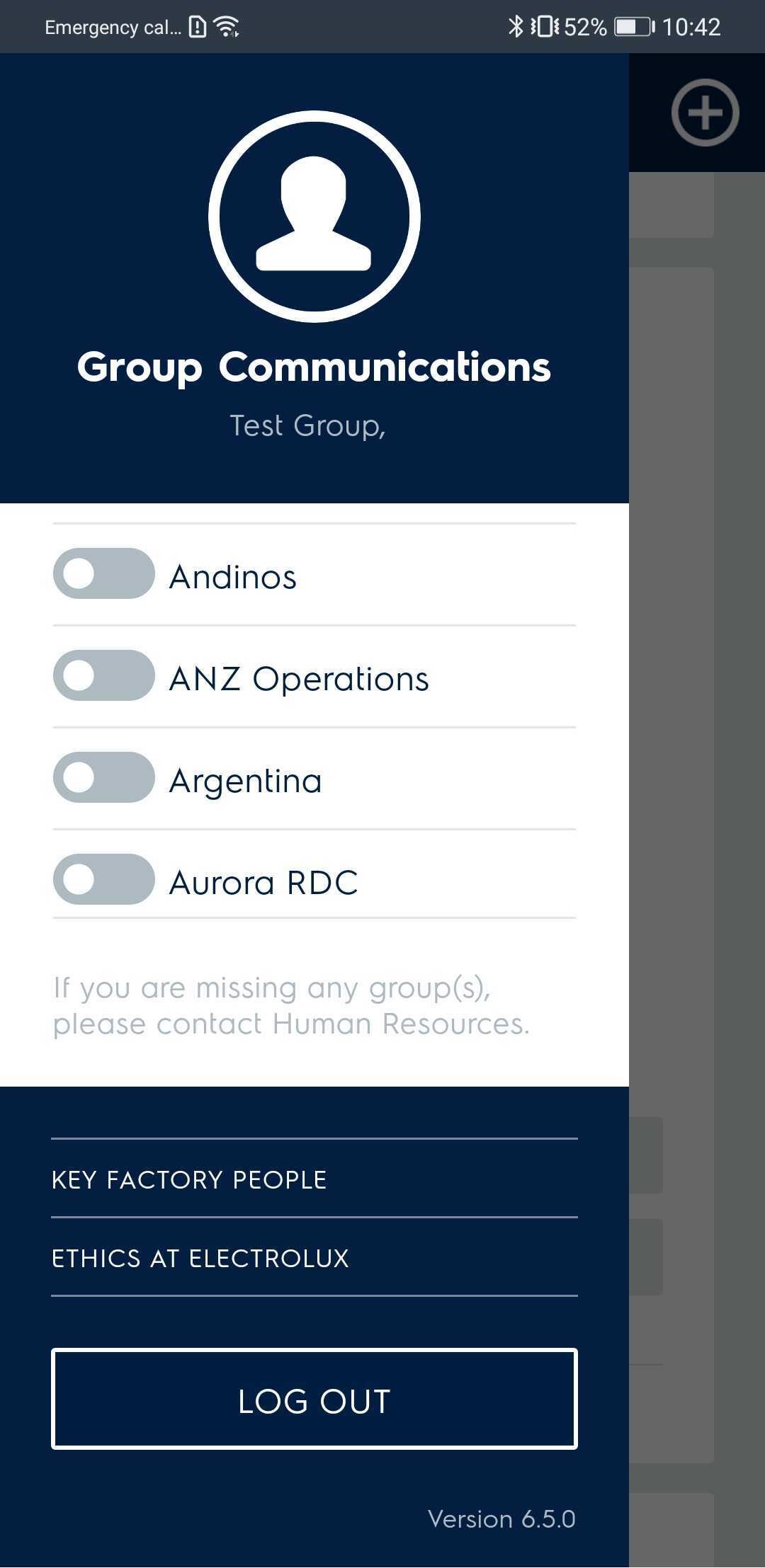Image resolution: width=765 pixels, height=1568 pixels.
Task: Tap the Test Group subtitle
Action: 307,425
